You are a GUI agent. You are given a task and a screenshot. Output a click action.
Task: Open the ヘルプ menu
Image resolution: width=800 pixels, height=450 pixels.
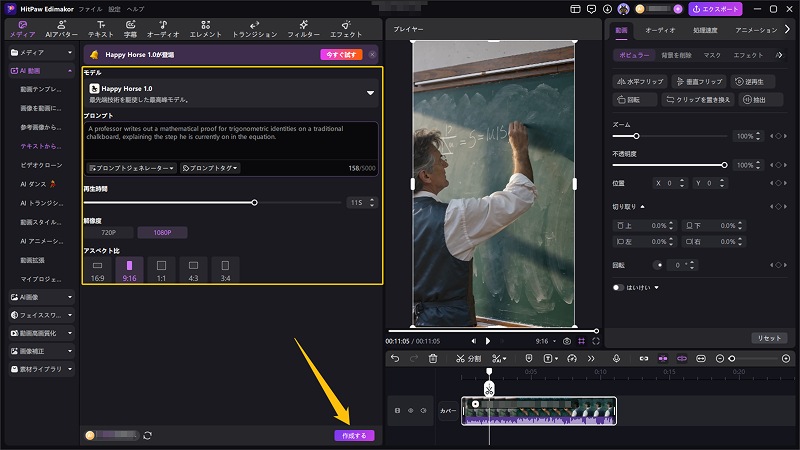click(135, 9)
